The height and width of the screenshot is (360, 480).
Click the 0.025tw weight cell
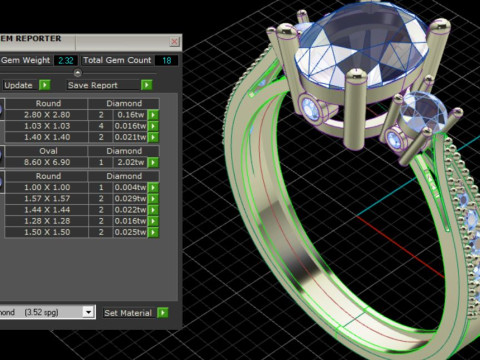click(130, 232)
